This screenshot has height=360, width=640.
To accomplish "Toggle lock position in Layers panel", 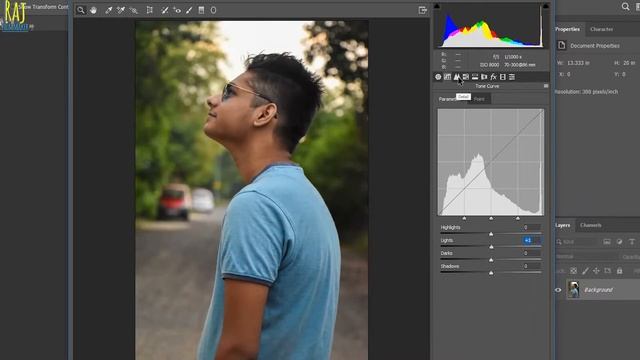I will click(596, 271).
